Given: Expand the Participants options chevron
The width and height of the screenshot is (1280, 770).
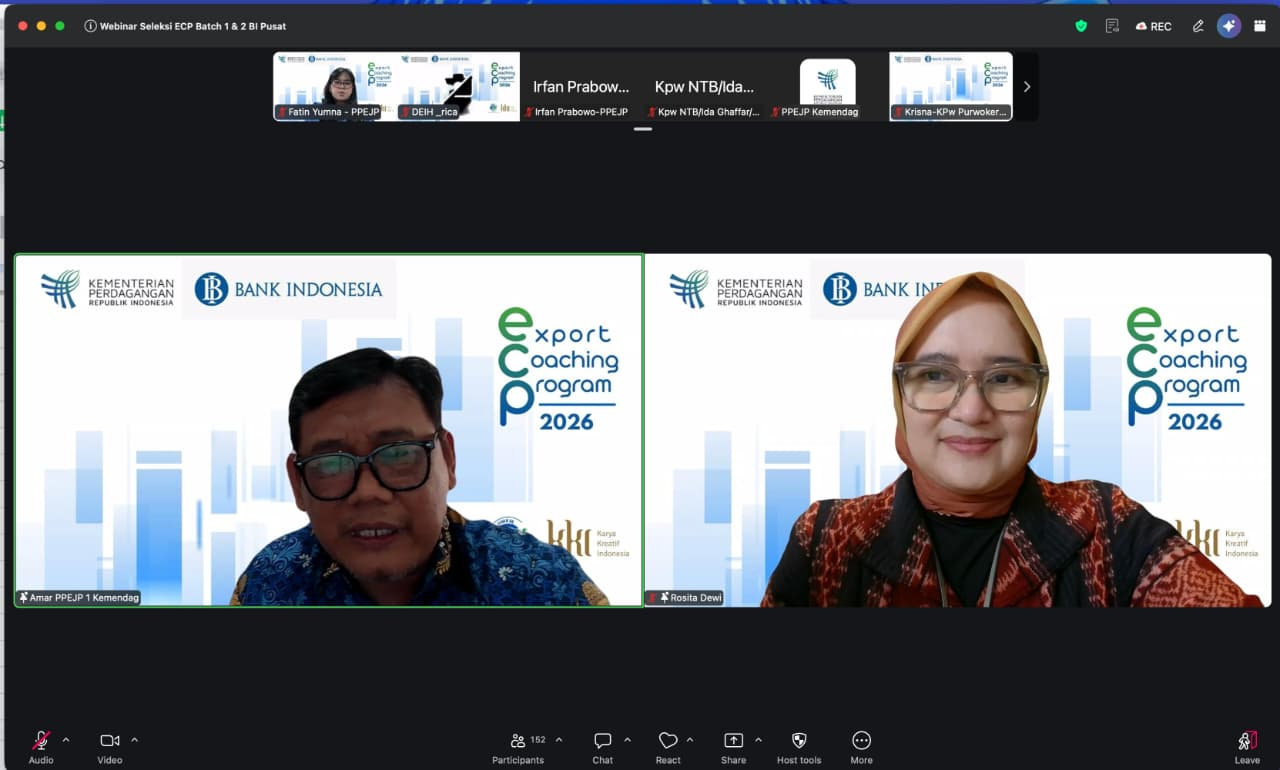Looking at the screenshot, I should 559,740.
